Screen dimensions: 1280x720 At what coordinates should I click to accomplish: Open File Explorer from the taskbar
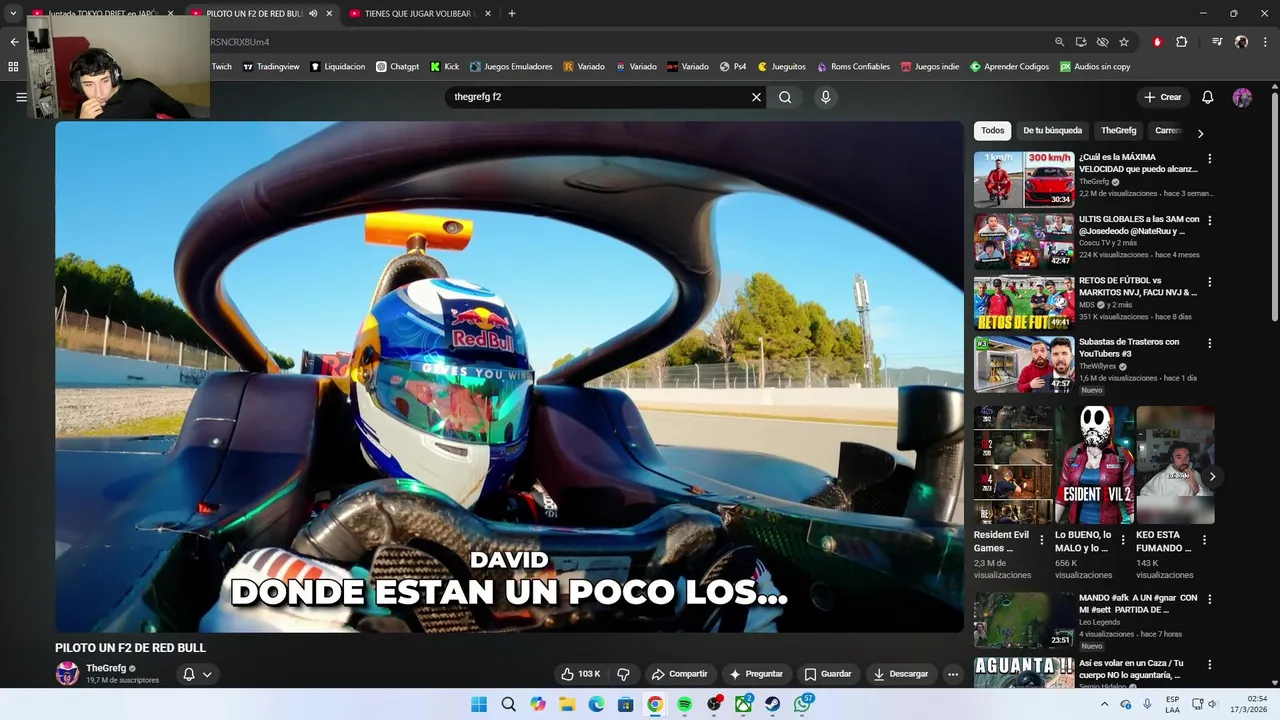[x=567, y=704]
